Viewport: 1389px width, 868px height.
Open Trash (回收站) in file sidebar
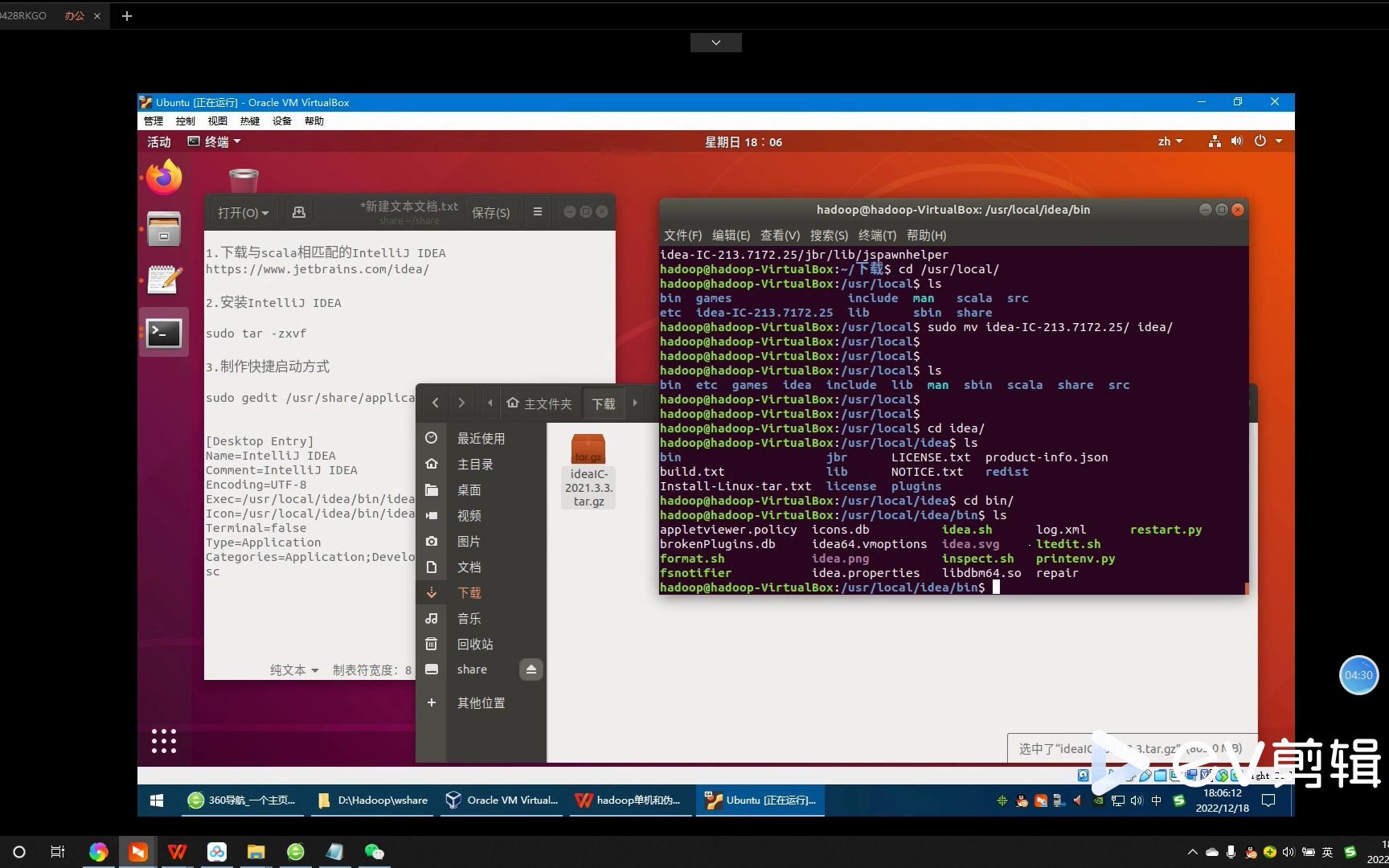pyautogui.click(x=481, y=644)
